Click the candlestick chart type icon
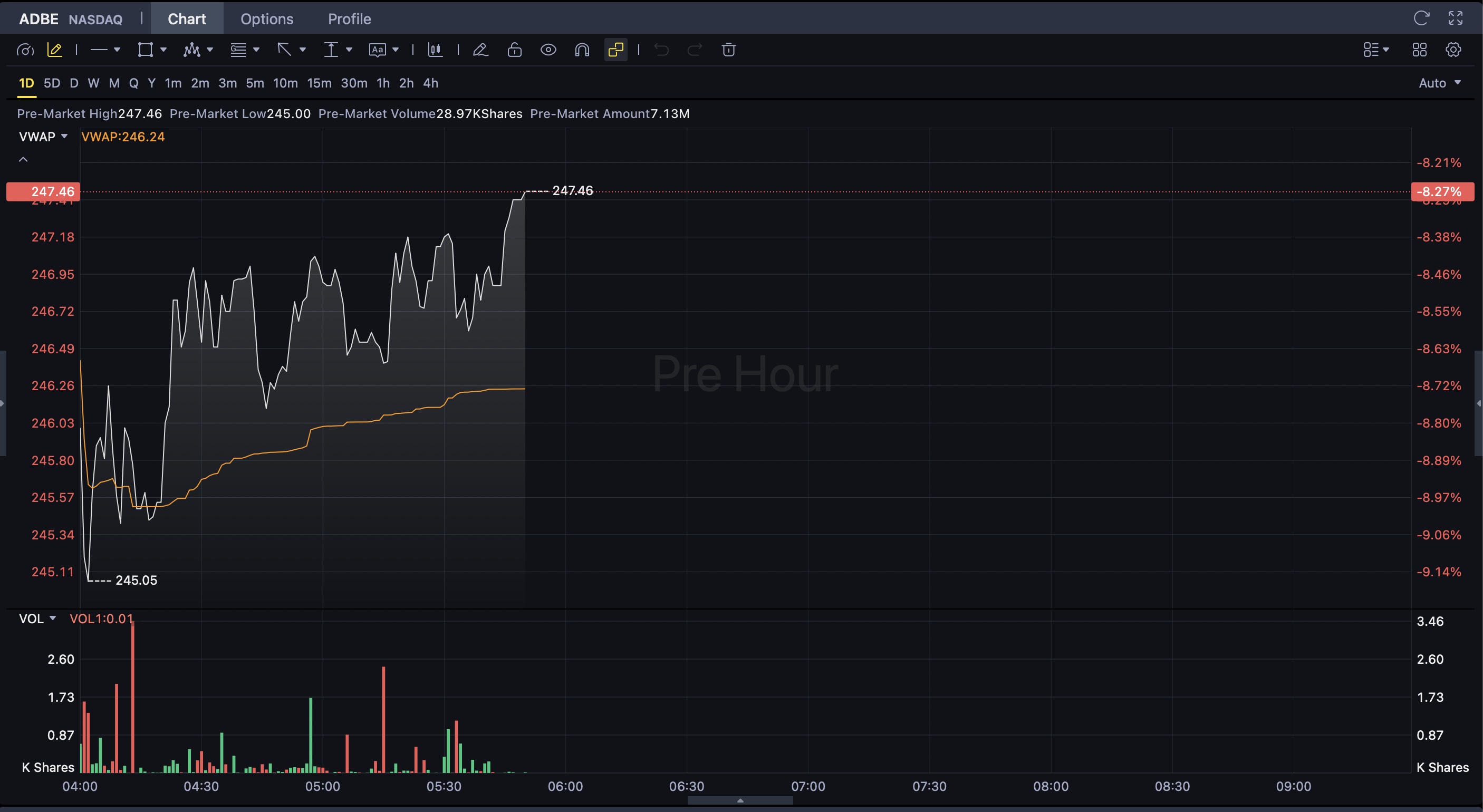The image size is (1483, 812). (x=435, y=50)
